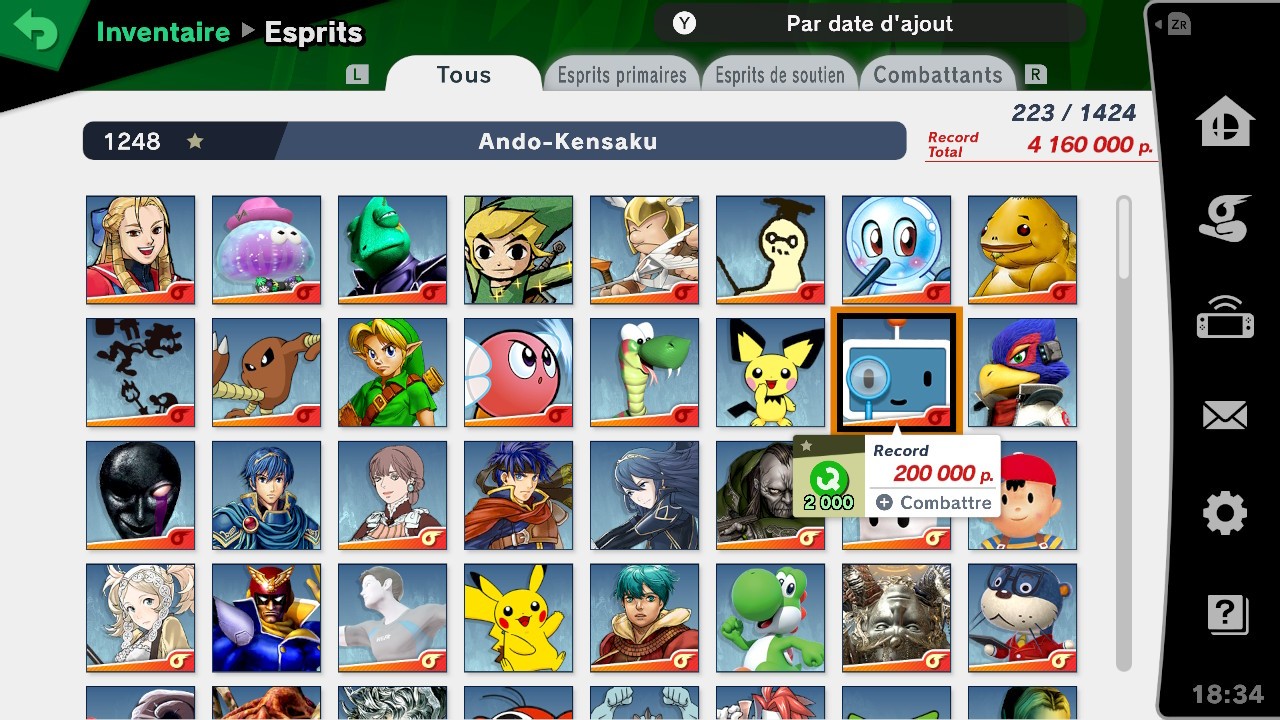Image resolution: width=1280 pixels, height=720 pixels.
Task: Select the green Yoshi spirit thumbnail
Action: (770, 618)
